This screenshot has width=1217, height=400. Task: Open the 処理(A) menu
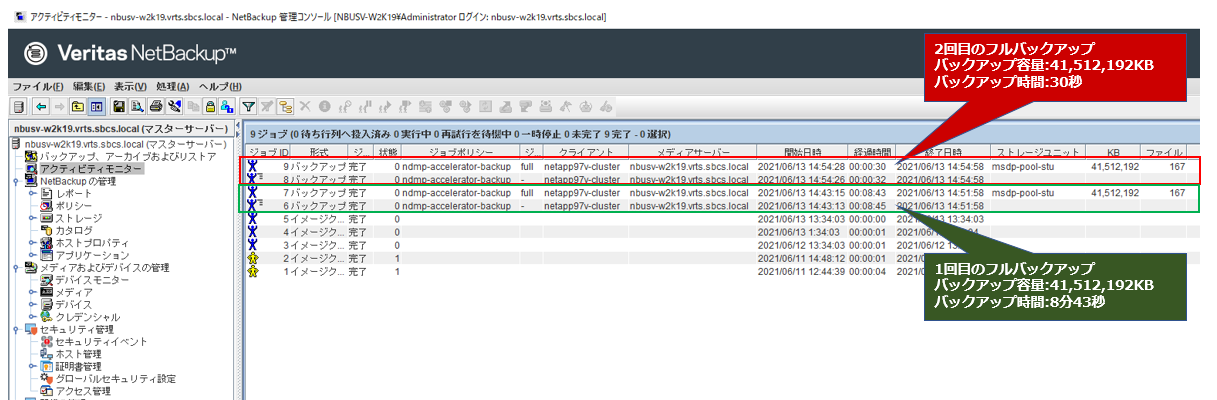click(x=172, y=86)
